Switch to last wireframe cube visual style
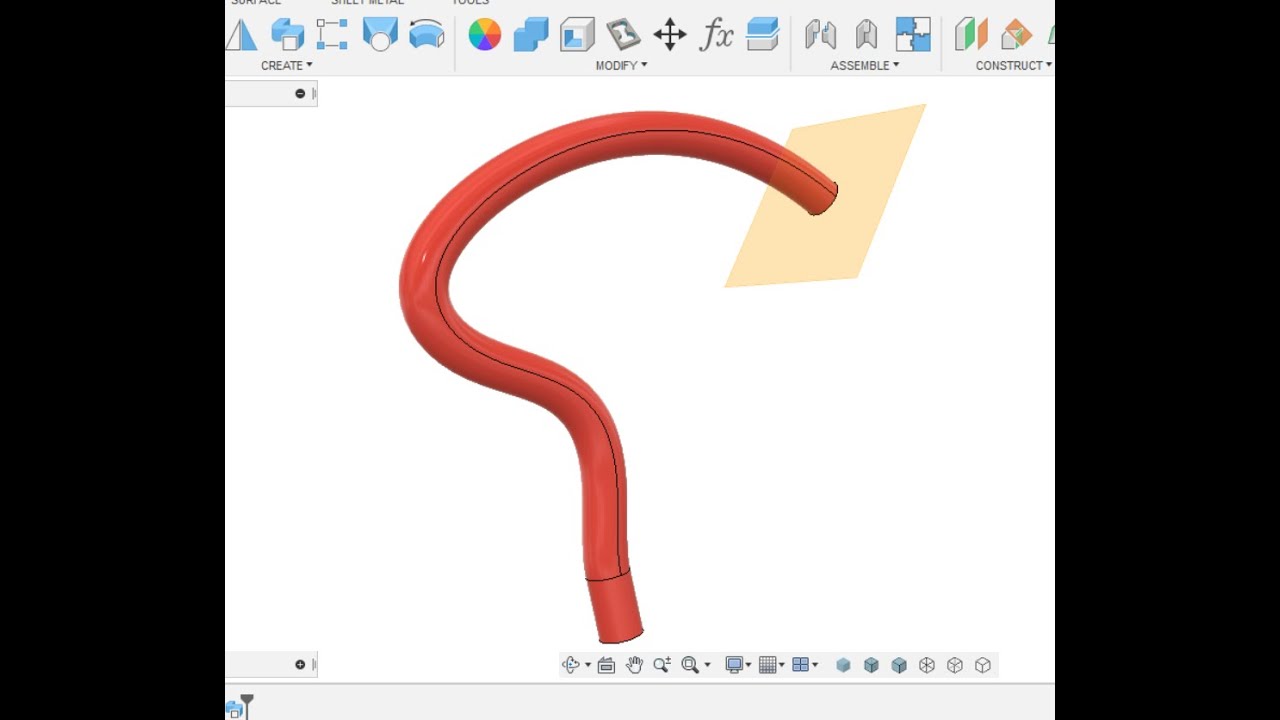 (983, 665)
